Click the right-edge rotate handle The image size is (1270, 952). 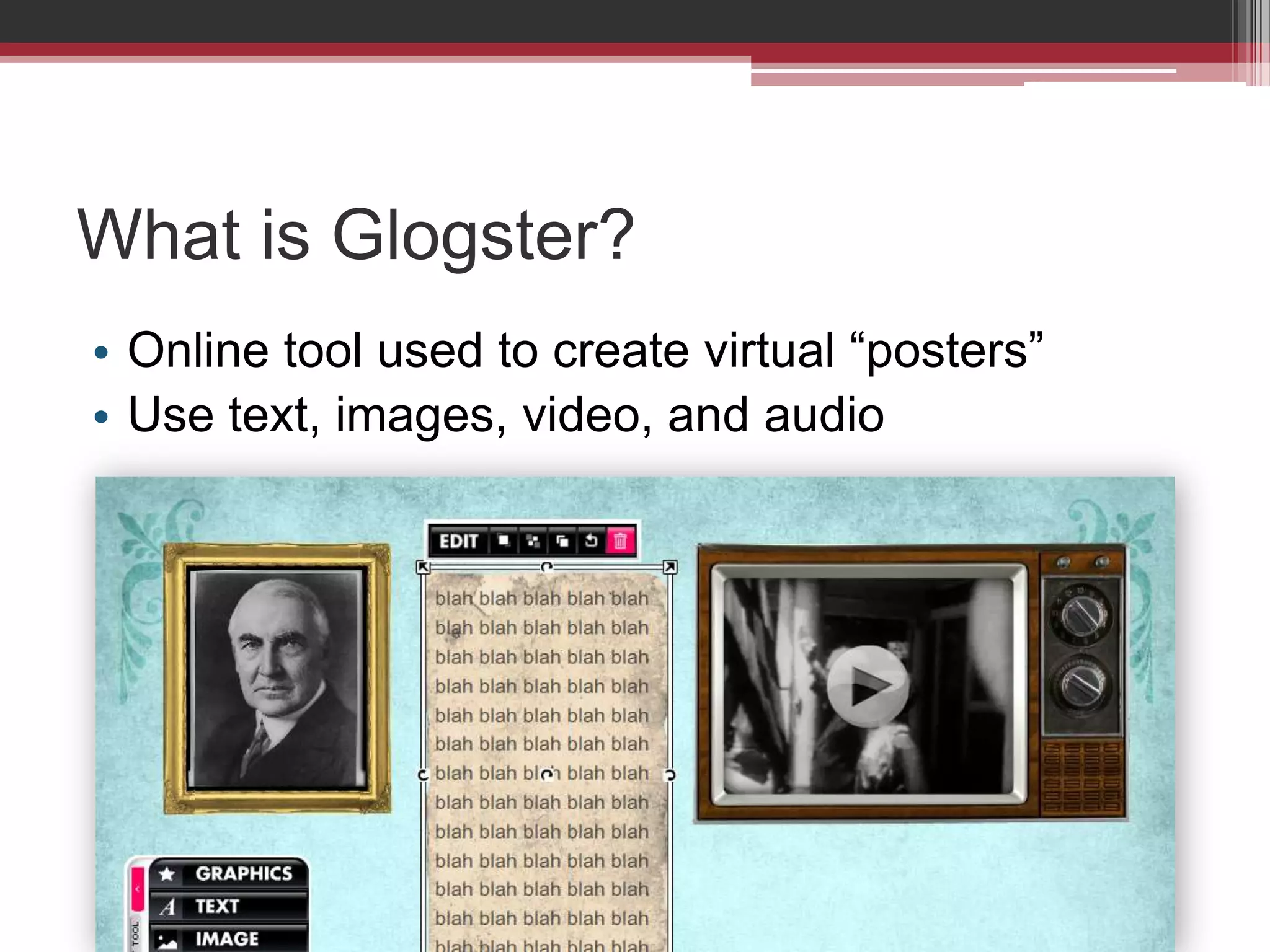pyautogui.click(x=670, y=775)
